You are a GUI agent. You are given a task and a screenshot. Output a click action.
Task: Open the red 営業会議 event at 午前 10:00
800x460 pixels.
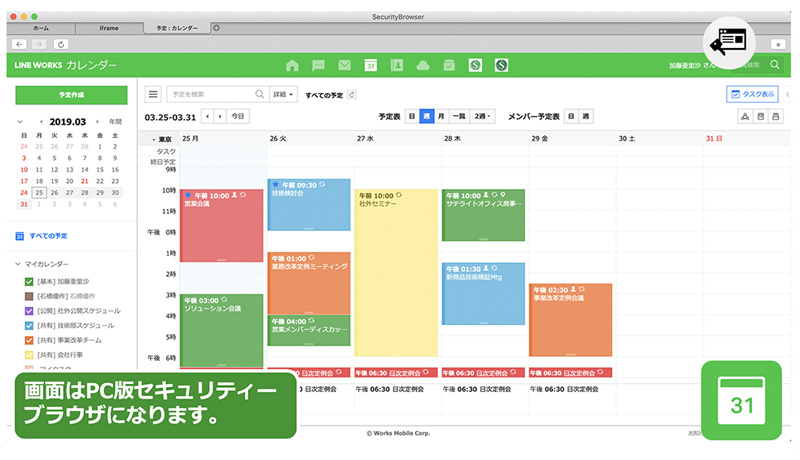[221, 225]
